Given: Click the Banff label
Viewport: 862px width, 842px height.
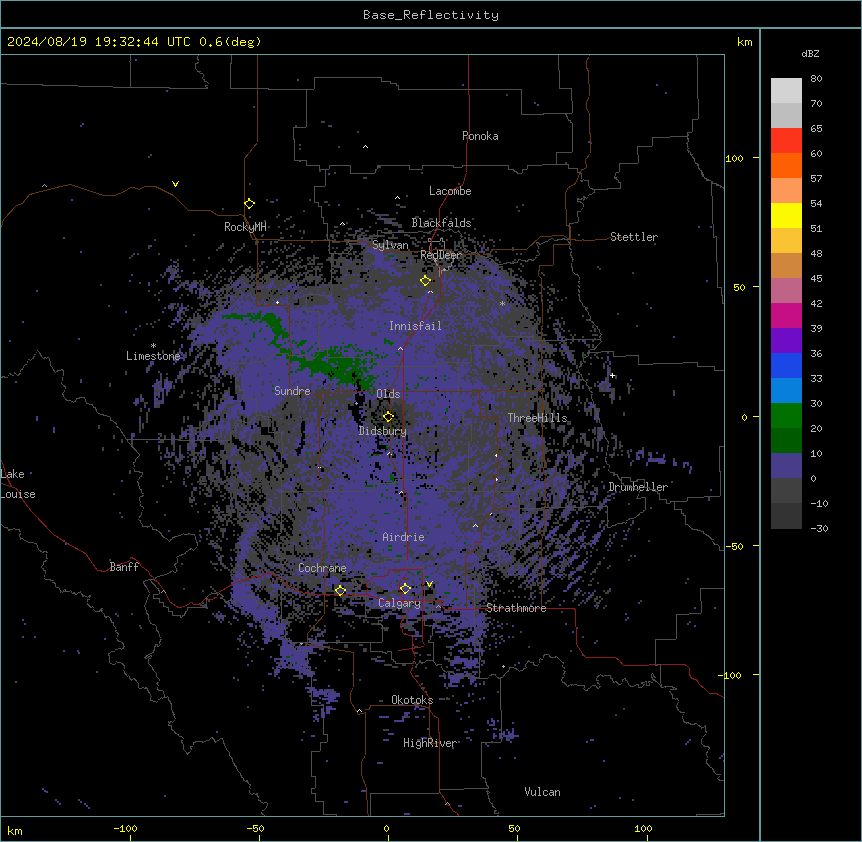Looking at the screenshot, I should 124,567.
